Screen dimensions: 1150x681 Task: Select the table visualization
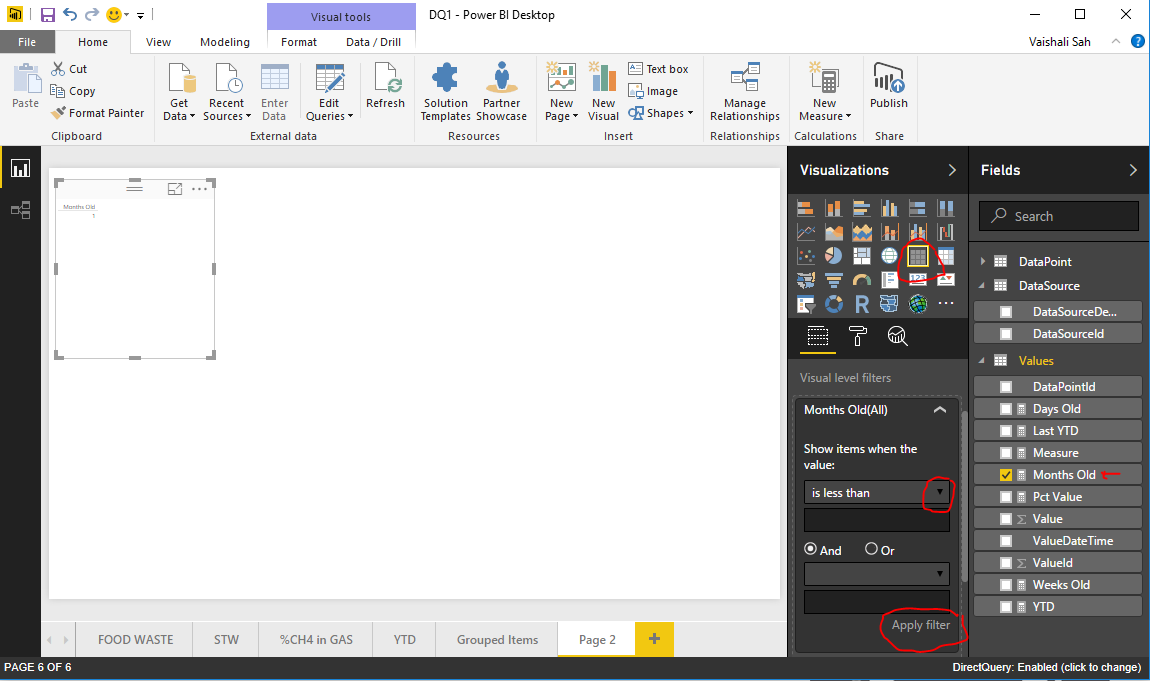918,256
